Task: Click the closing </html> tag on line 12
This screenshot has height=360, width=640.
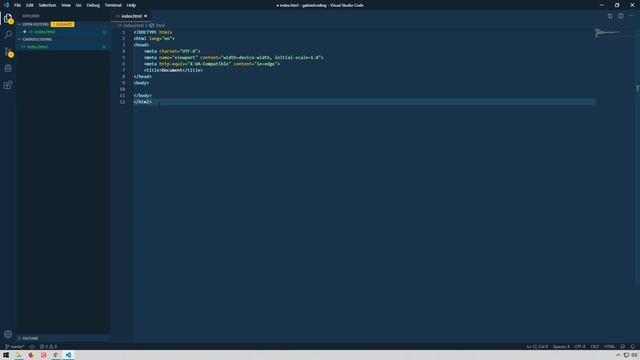Action: [x=142, y=102]
